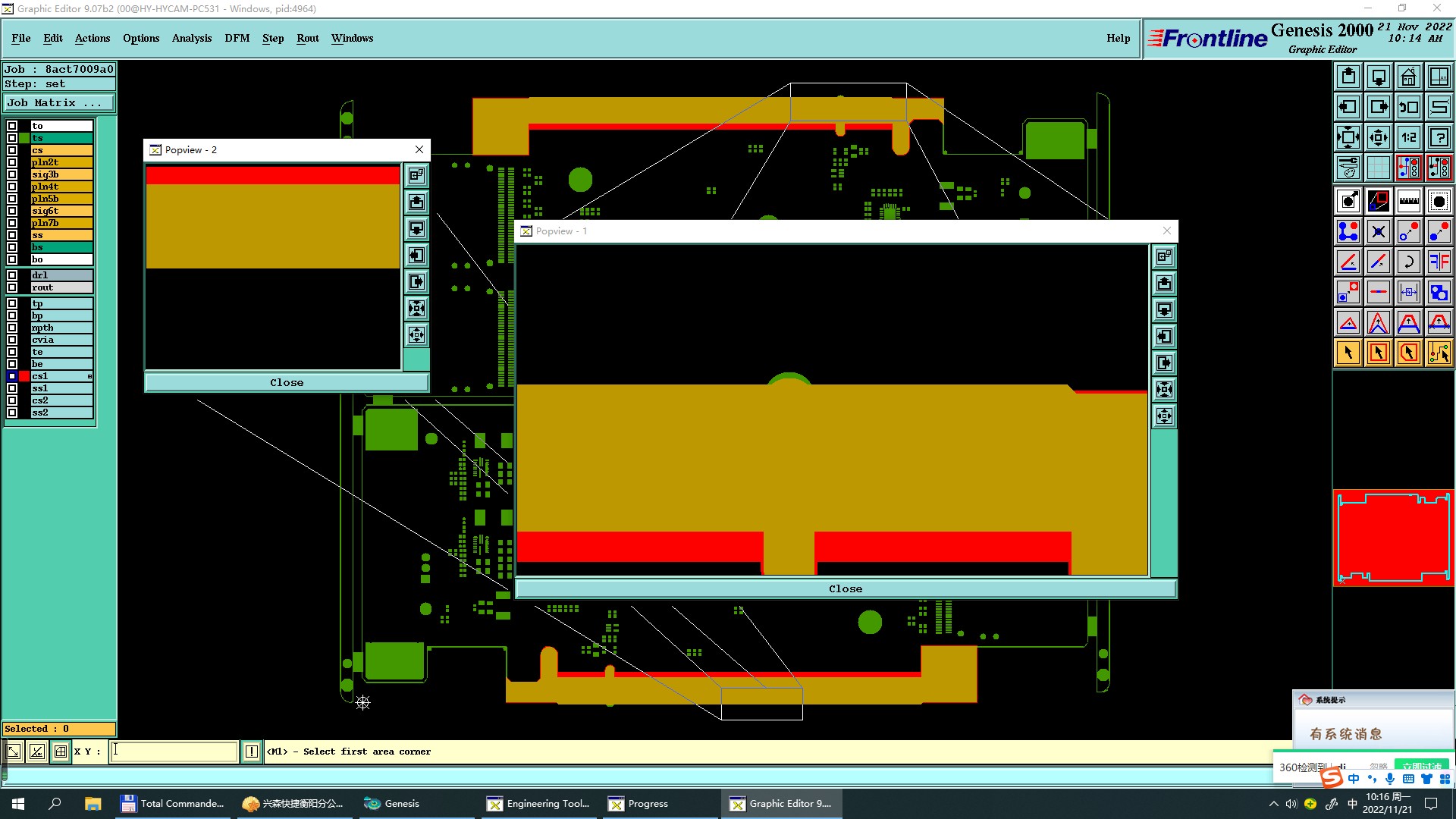Expand the Job Matrix ... button
Image resolution: width=1456 pixels, height=819 pixels.
(59, 103)
